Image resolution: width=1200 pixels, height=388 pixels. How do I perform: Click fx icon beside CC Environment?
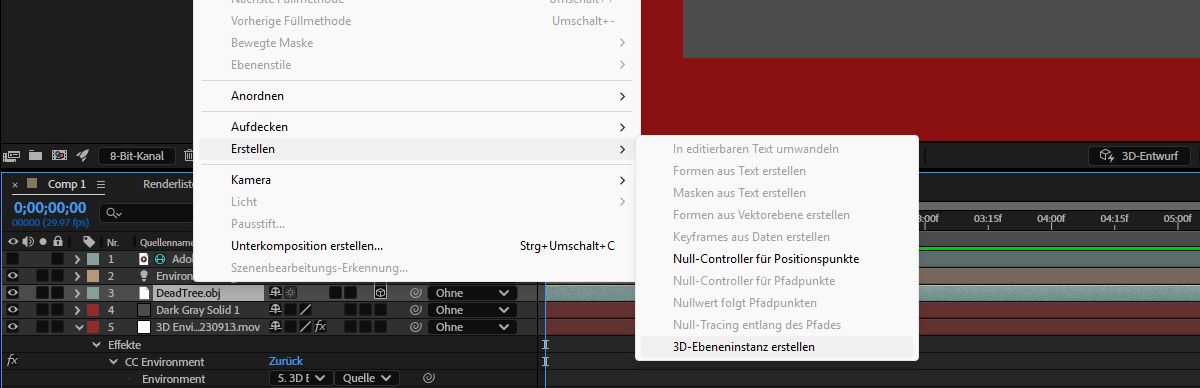[x=12, y=361]
